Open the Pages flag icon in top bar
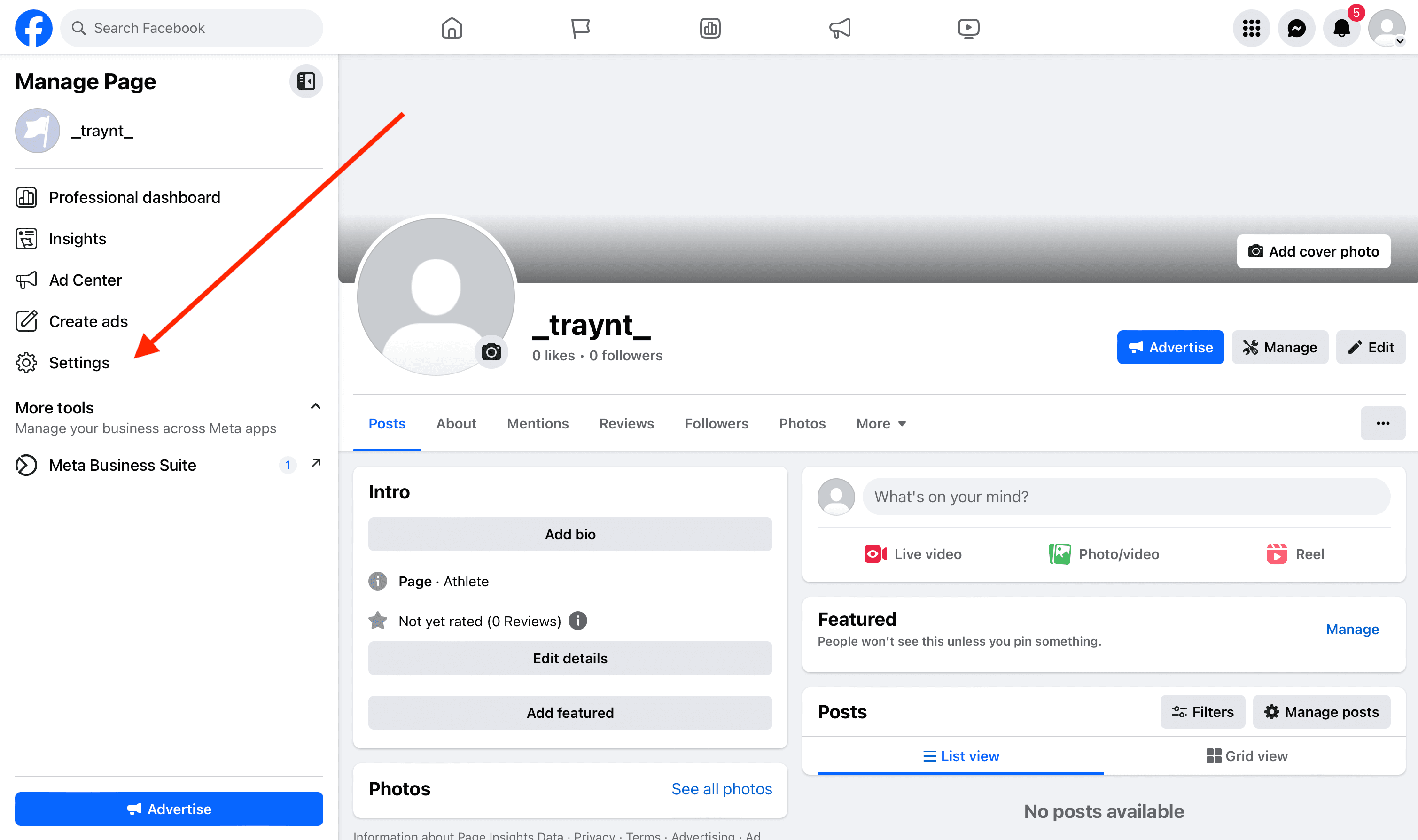 click(x=580, y=28)
